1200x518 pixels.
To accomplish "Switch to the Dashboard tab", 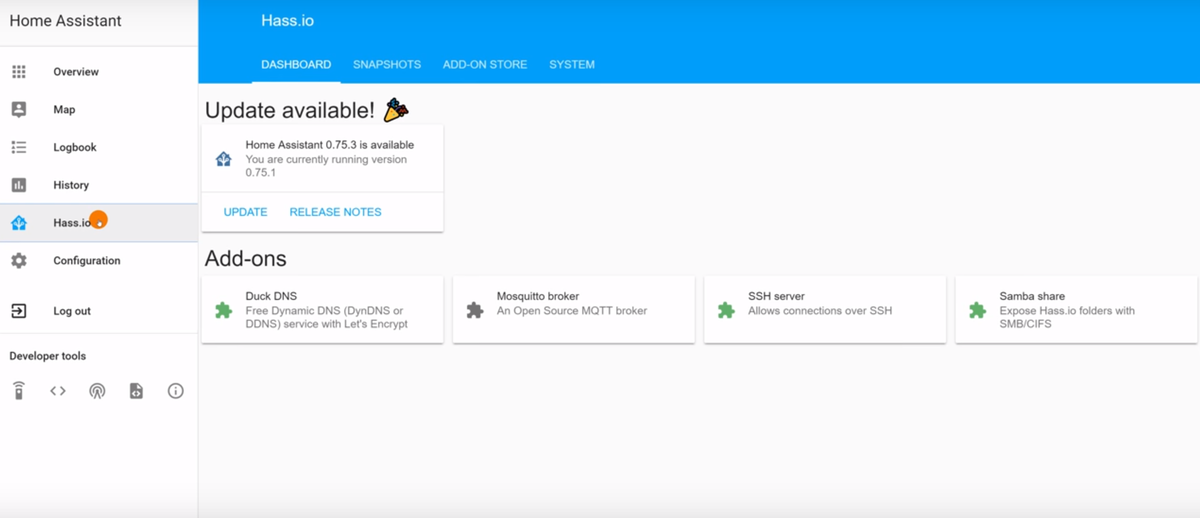I will click(296, 65).
